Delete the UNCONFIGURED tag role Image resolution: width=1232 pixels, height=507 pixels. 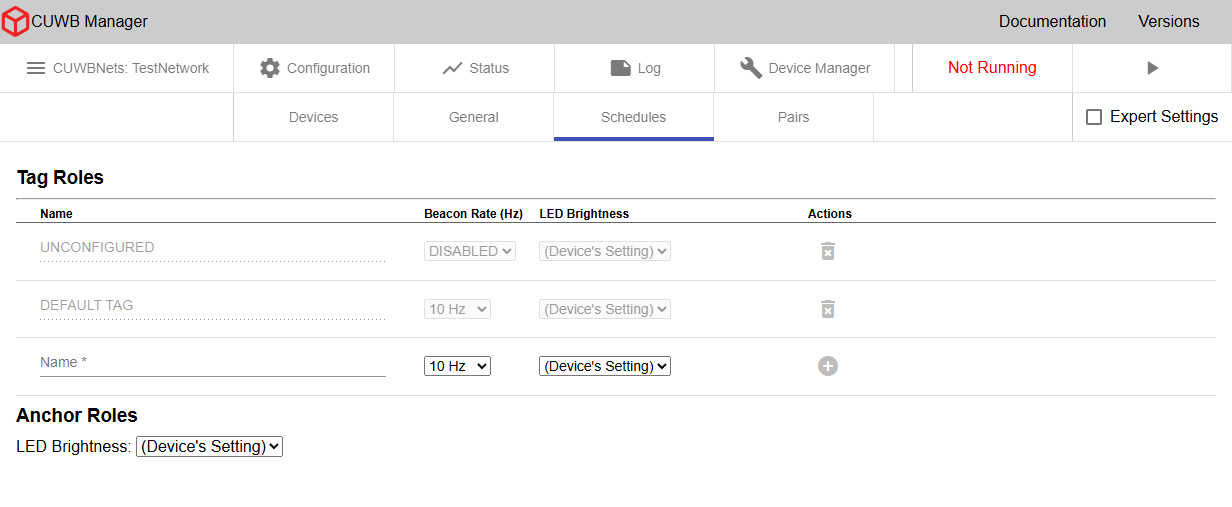click(x=828, y=251)
